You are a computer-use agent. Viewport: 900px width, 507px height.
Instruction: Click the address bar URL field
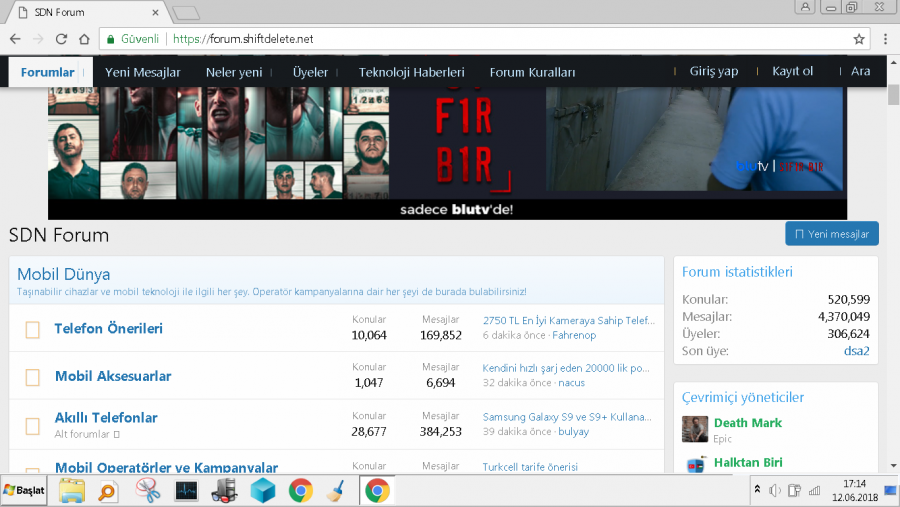tap(500, 39)
